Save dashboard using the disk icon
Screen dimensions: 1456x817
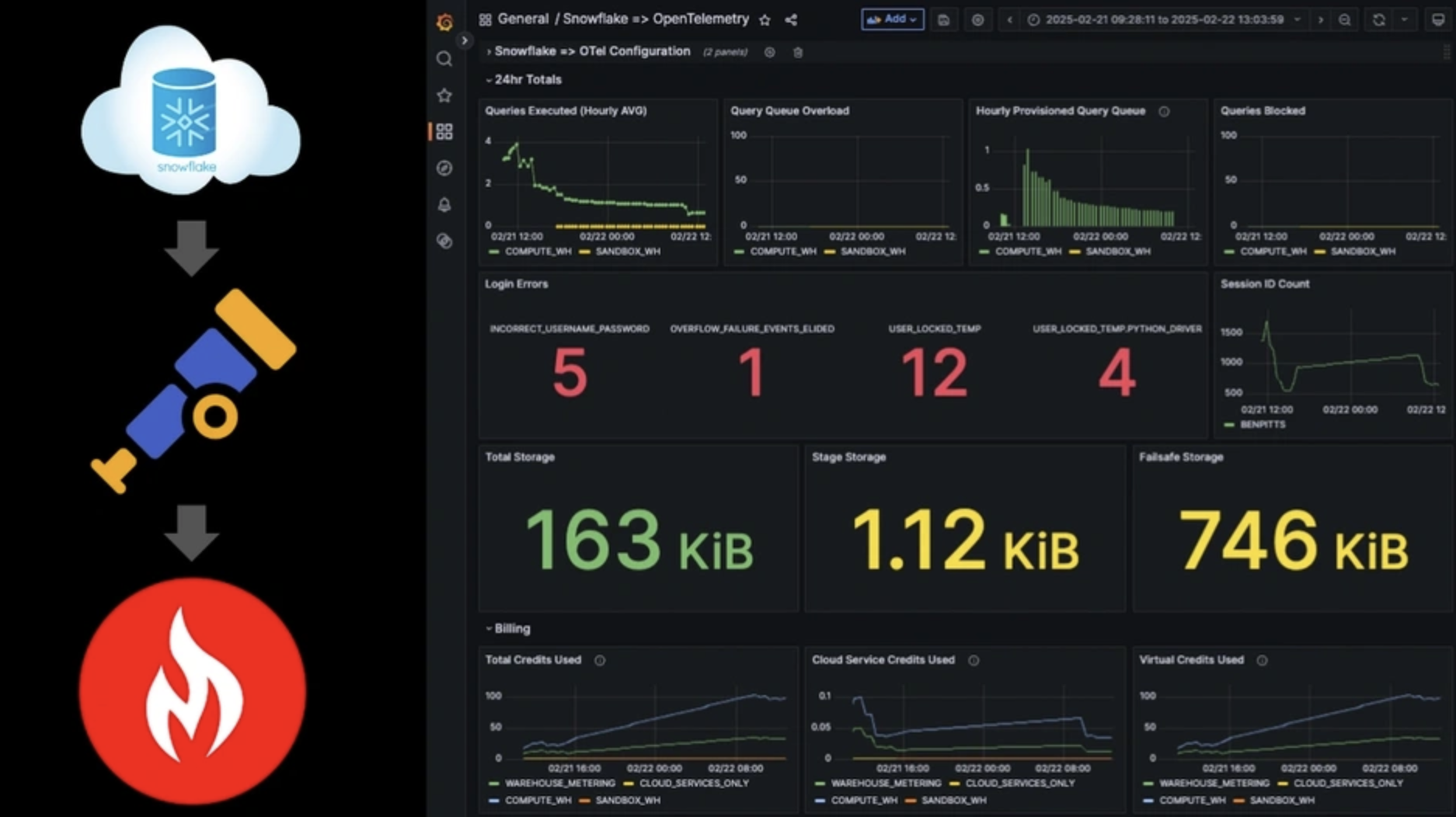click(943, 20)
